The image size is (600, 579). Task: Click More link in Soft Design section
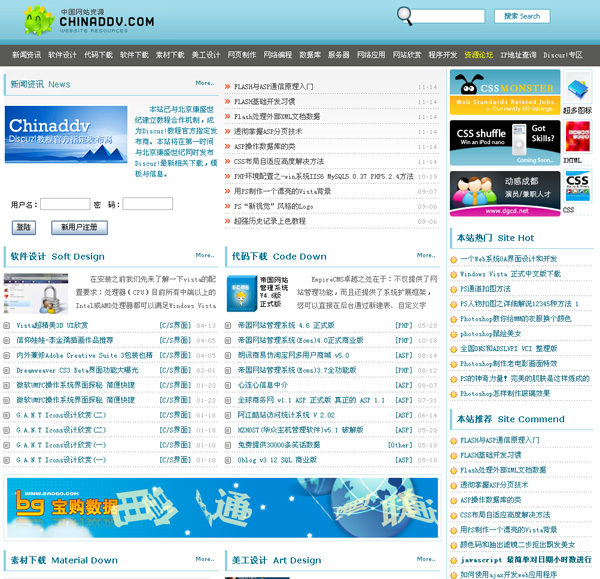(205, 255)
